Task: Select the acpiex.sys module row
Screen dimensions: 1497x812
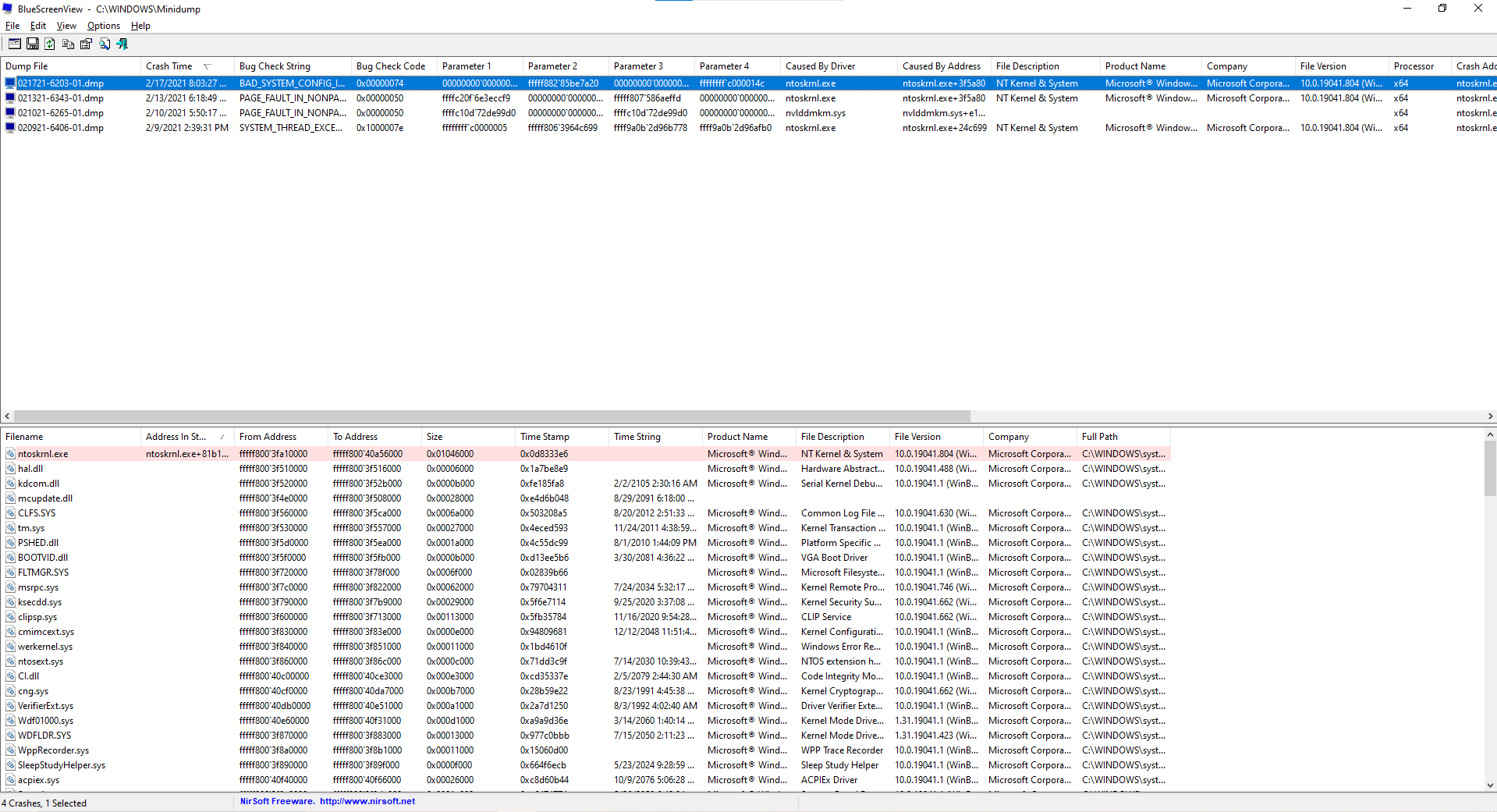Action: pyautogui.click(x=585, y=780)
